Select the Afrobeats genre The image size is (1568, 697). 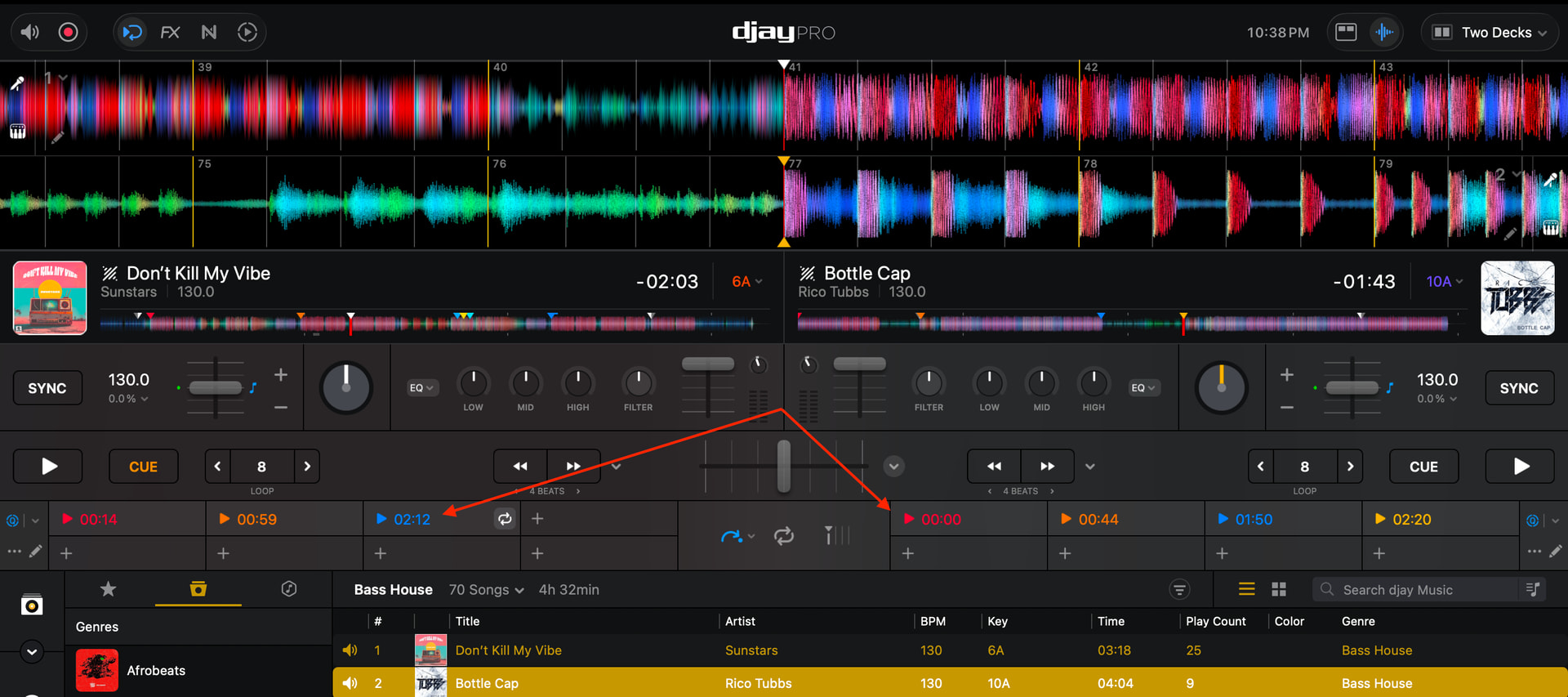coord(155,670)
